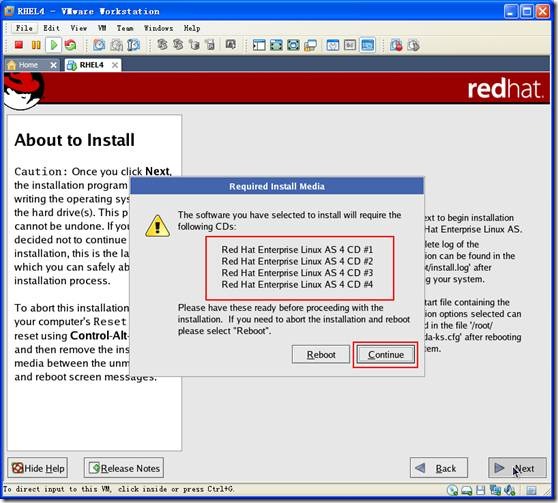This screenshot has width=558, height=503.
Task: Toggle the sidebar view toolbar icon
Action: pyautogui.click(x=259, y=45)
